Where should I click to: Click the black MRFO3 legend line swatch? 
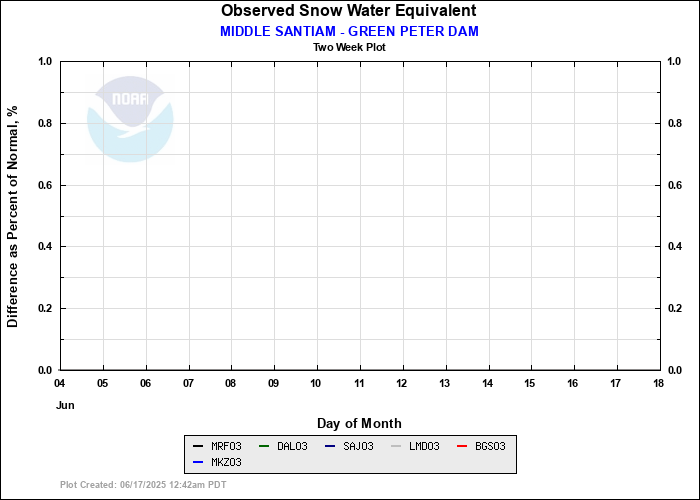(198, 446)
